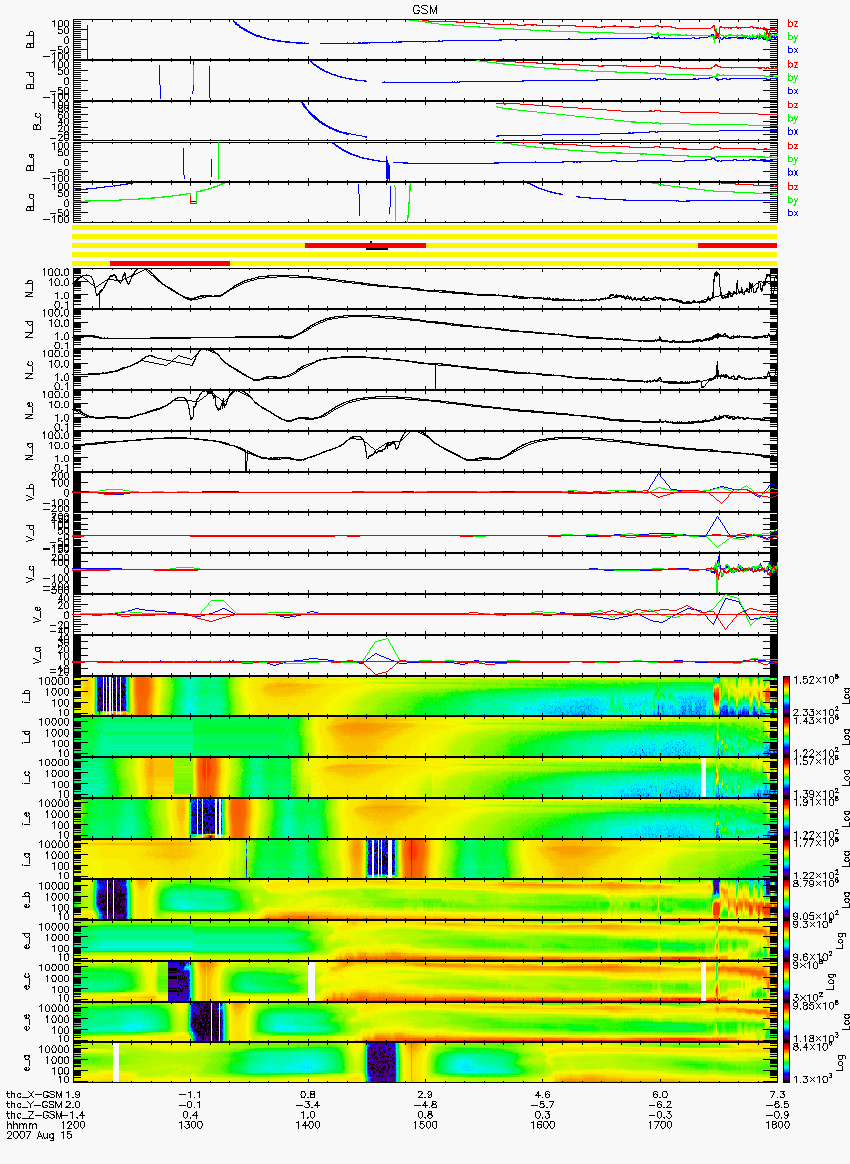This screenshot has width=850, height=1164.
Task: Click the red bar spanning 1400 to 1500
Action: tap(365, 244)
